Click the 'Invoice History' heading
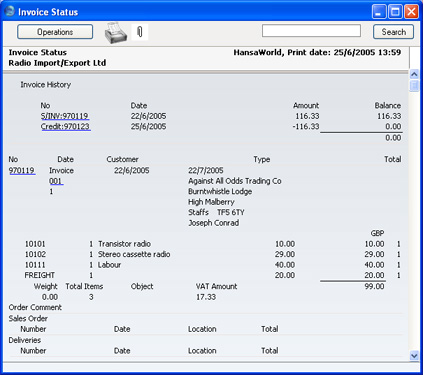The height and width of the screenshot is (375, 423). tap(46, 85)
